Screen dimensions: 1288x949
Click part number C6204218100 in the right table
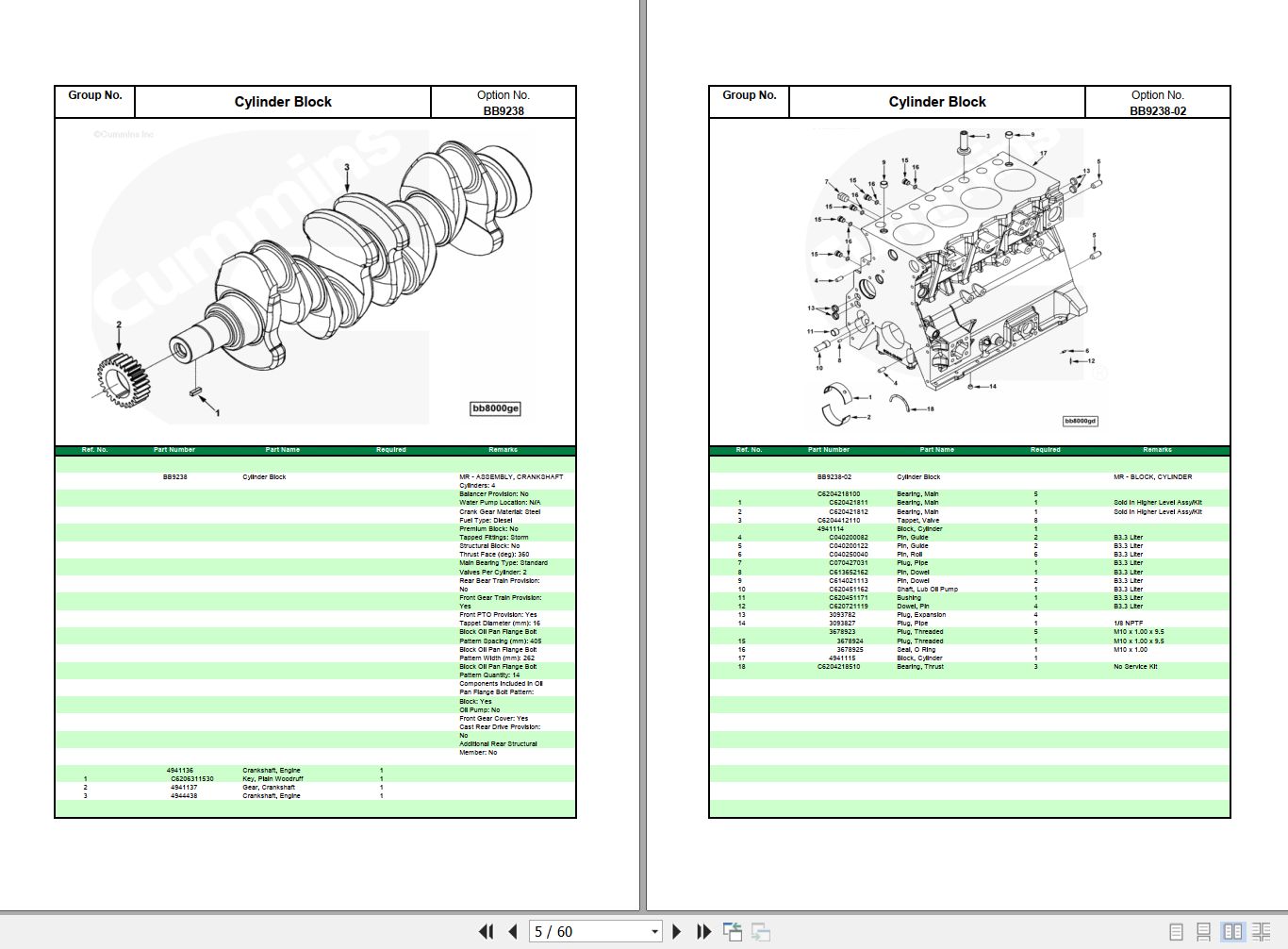click(x=840, y=492)
